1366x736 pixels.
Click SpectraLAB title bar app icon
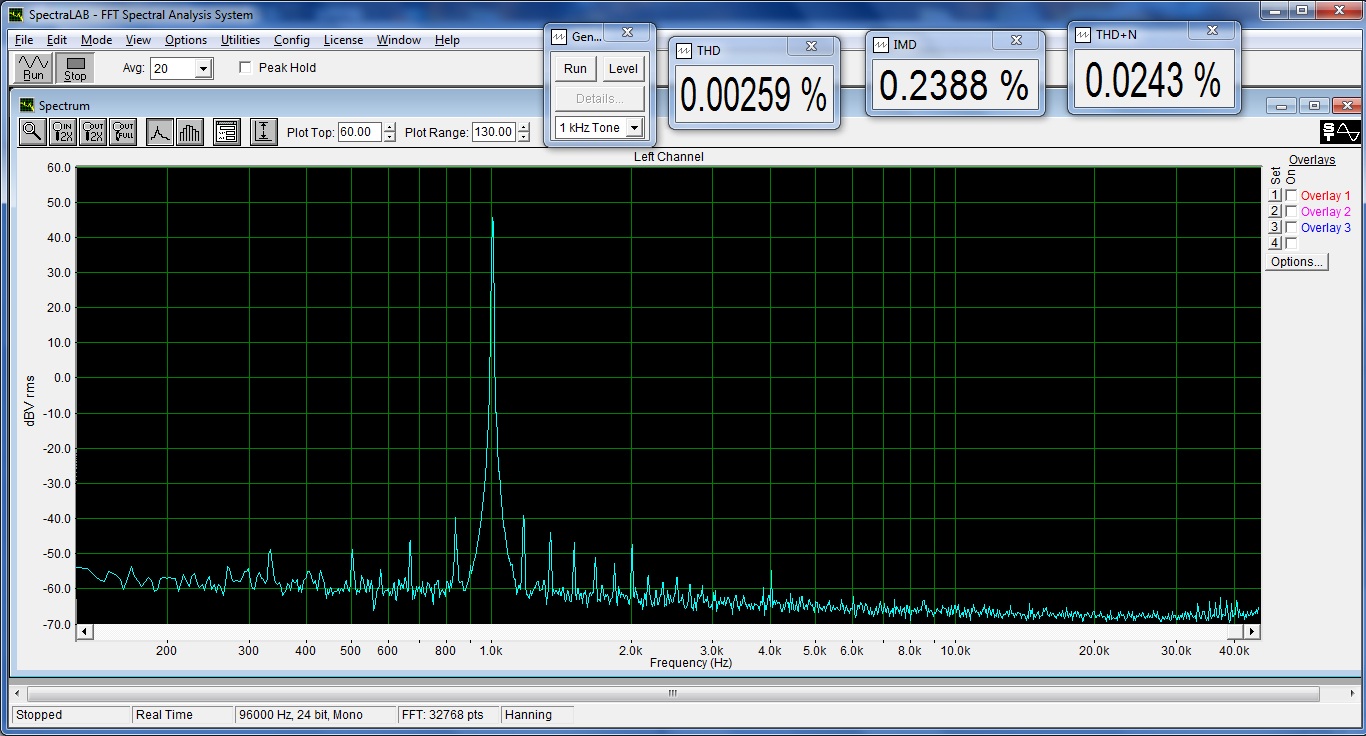[x=17, y=15]
